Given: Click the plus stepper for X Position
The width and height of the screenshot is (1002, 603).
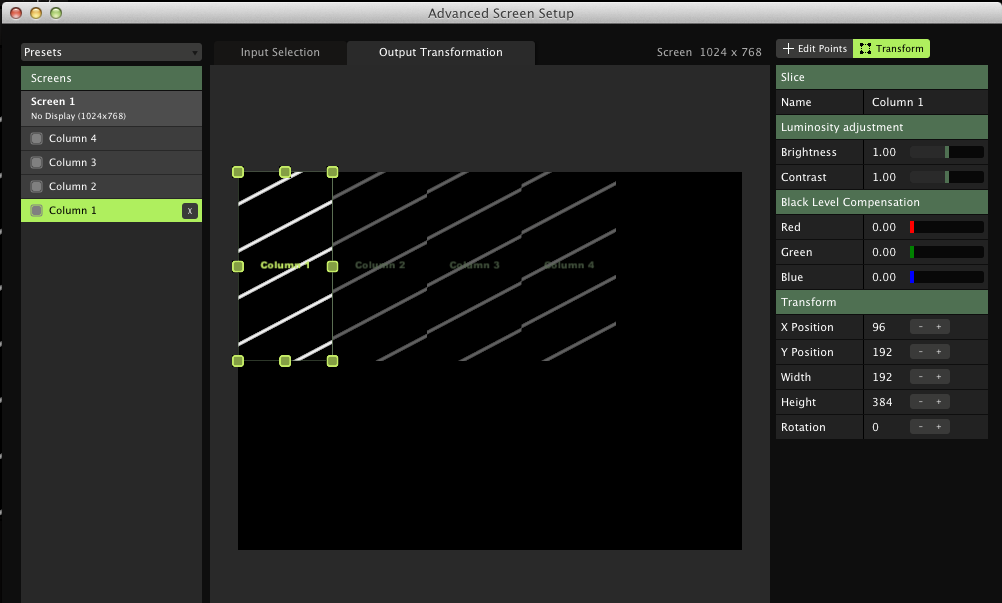Looking at the screenshot, I should coord(938,327).
